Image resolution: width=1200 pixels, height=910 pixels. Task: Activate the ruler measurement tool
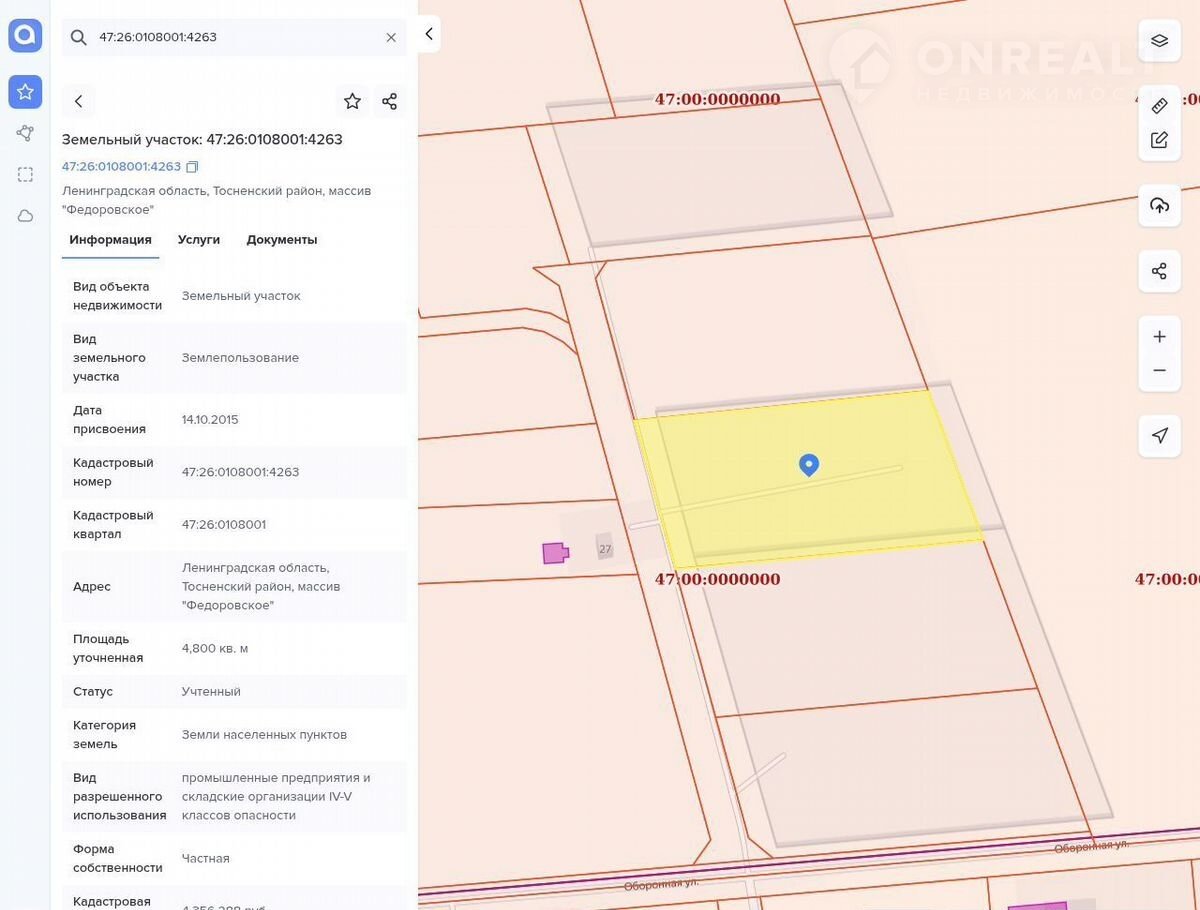coord(1159,105)
